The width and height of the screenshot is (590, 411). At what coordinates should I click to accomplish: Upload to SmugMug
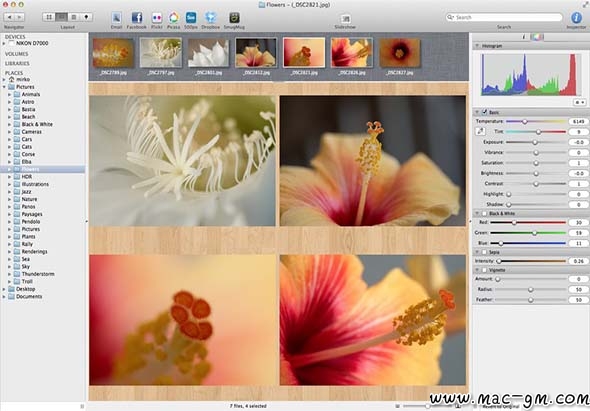pyautogui.click(x=234, y=18)
